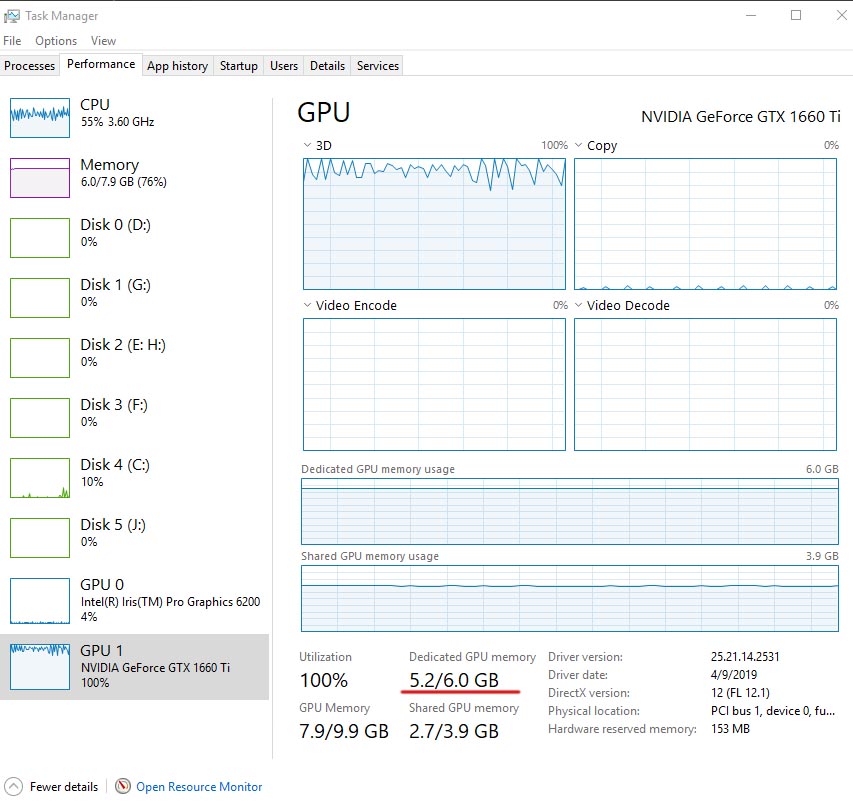Click the 3D engine utilization graph

point(434,224)
